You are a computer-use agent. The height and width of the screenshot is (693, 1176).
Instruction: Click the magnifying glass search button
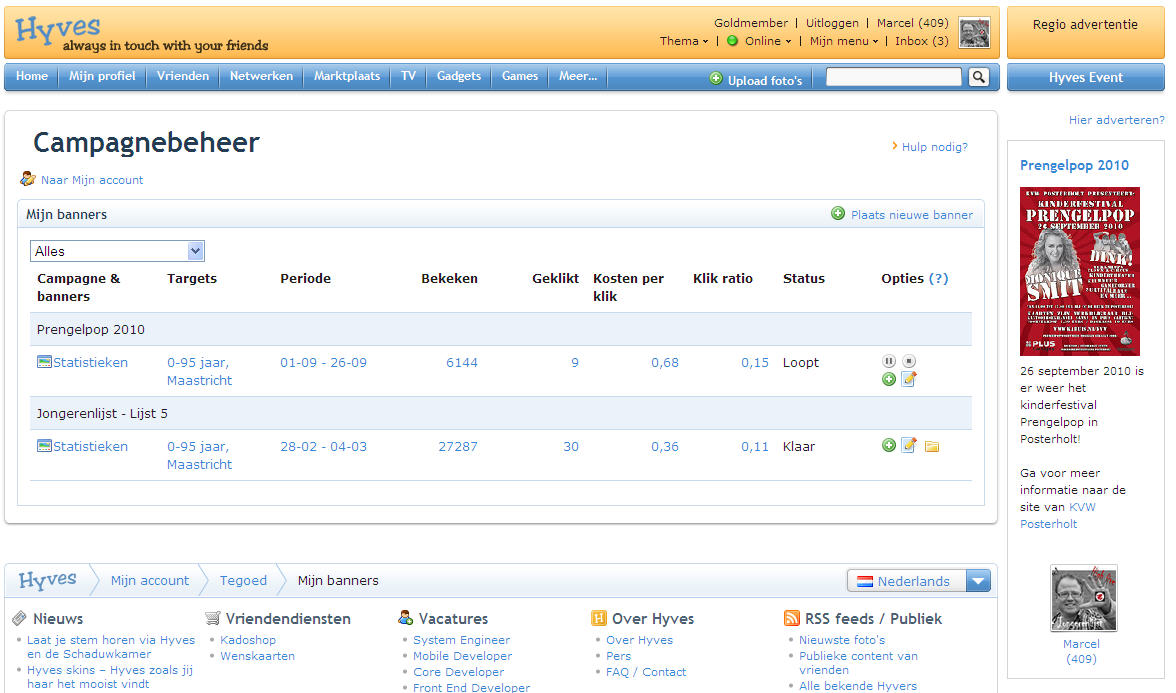pyautogui.click(x=978, y=77)
